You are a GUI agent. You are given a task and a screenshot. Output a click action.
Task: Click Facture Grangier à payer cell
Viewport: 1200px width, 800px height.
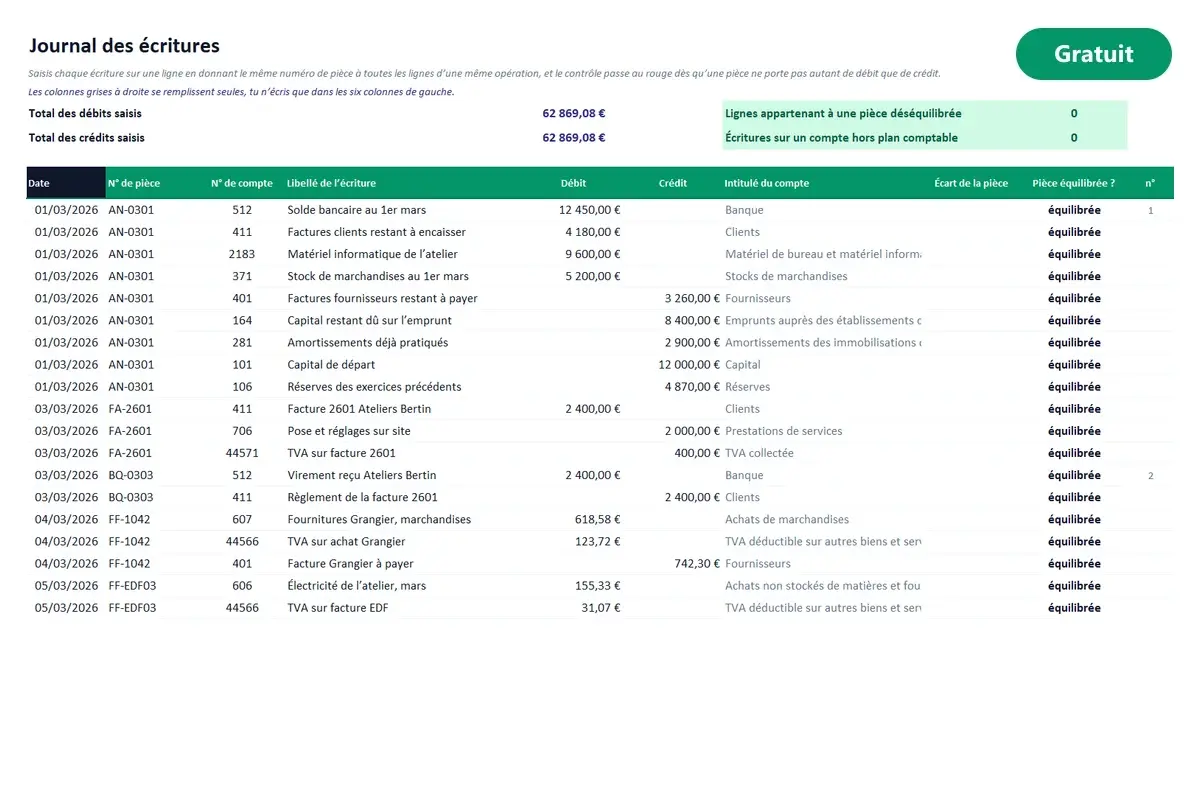point(351,562)
